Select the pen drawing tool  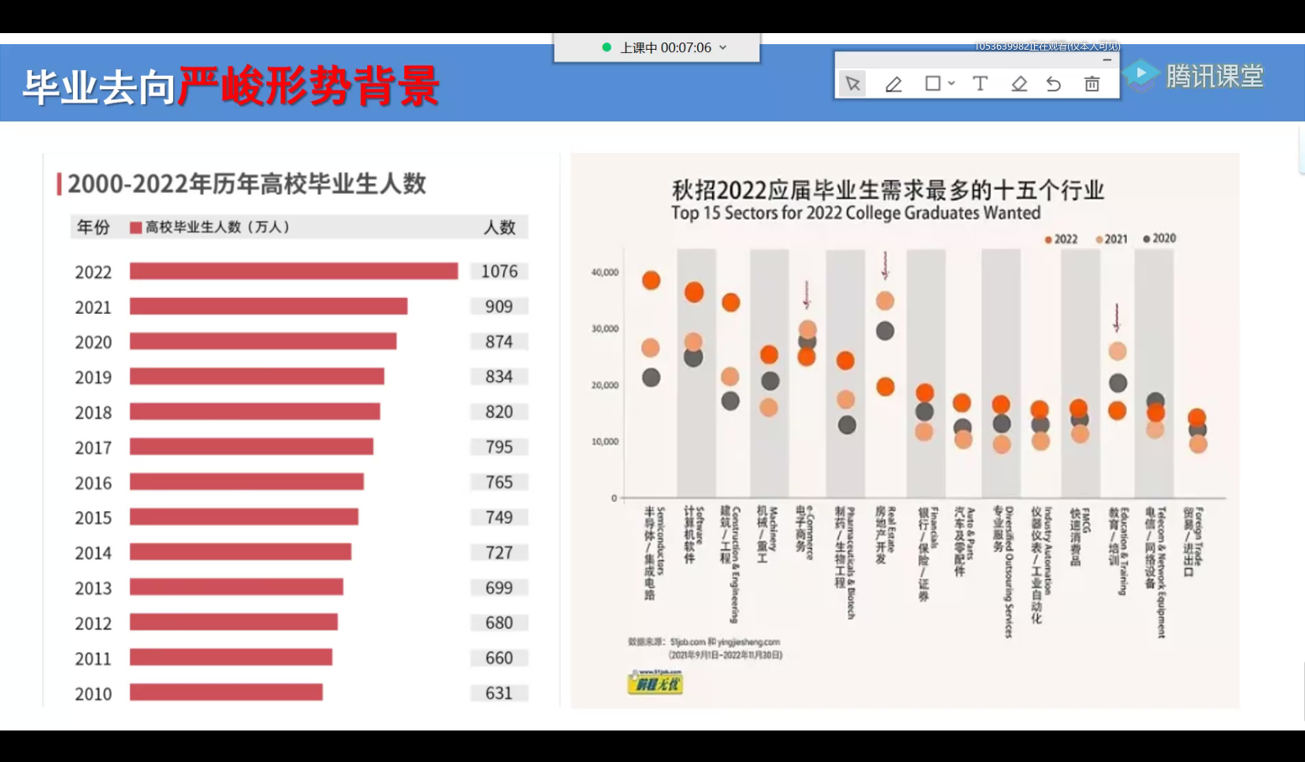[x=893, y=84]
